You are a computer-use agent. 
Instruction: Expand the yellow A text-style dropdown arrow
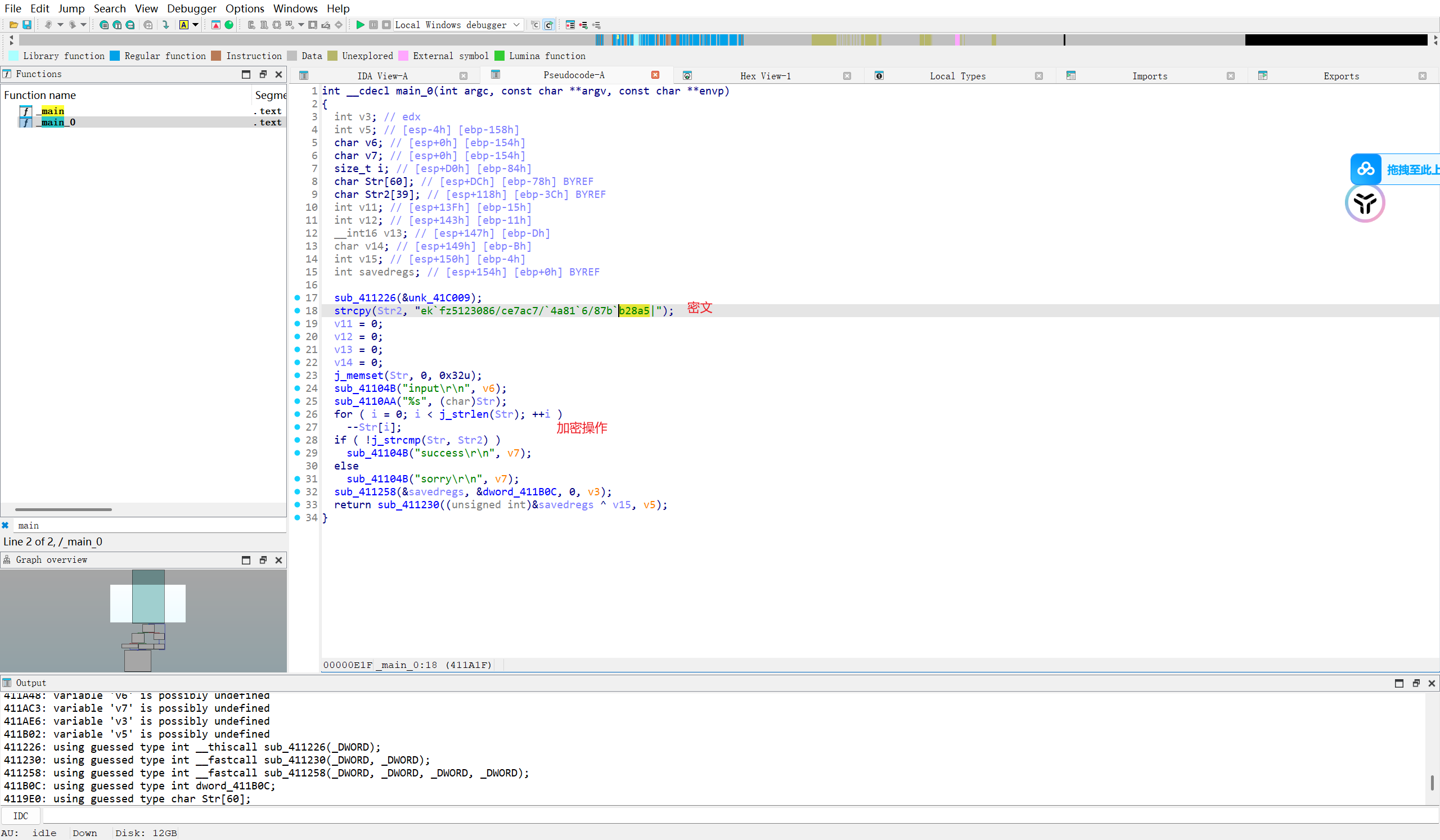[x=195, y=25]
